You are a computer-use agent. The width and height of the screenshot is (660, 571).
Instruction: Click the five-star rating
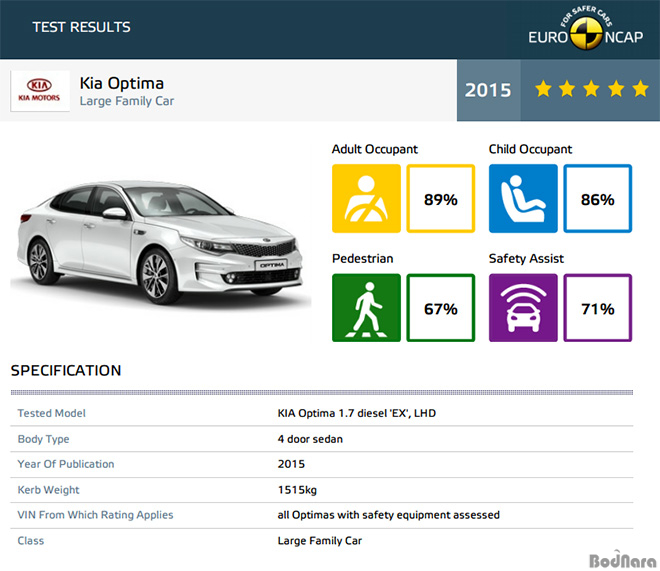[591, 89]
